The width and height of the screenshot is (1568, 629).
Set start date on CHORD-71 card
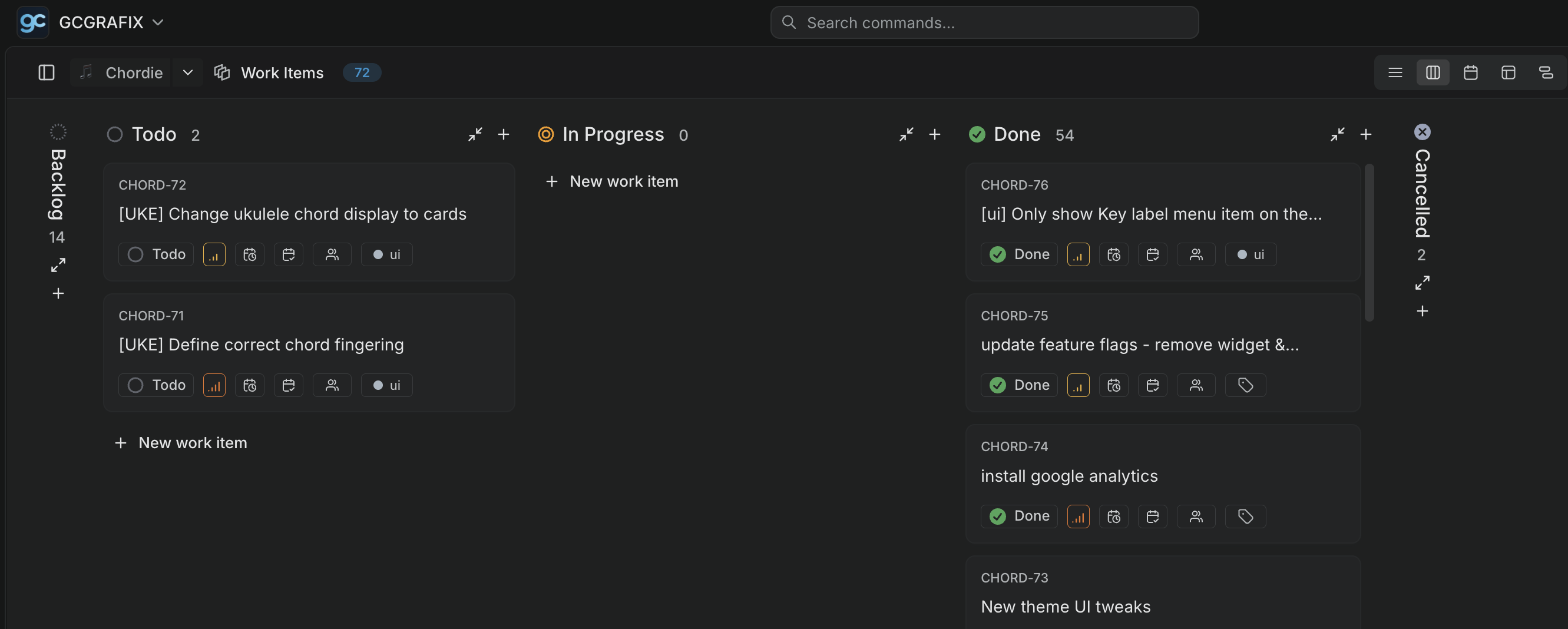pos(250,385)
